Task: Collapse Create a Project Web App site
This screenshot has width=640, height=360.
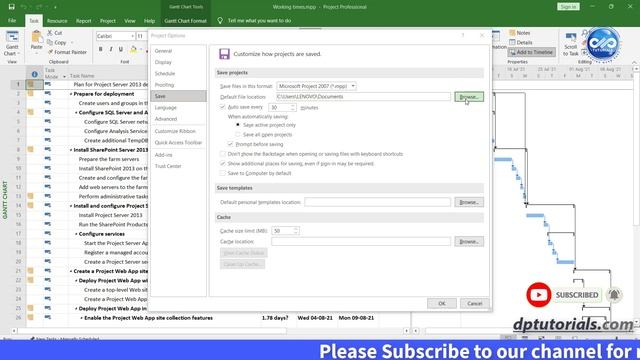Action: pyautogui.click(x=71, y=271)
